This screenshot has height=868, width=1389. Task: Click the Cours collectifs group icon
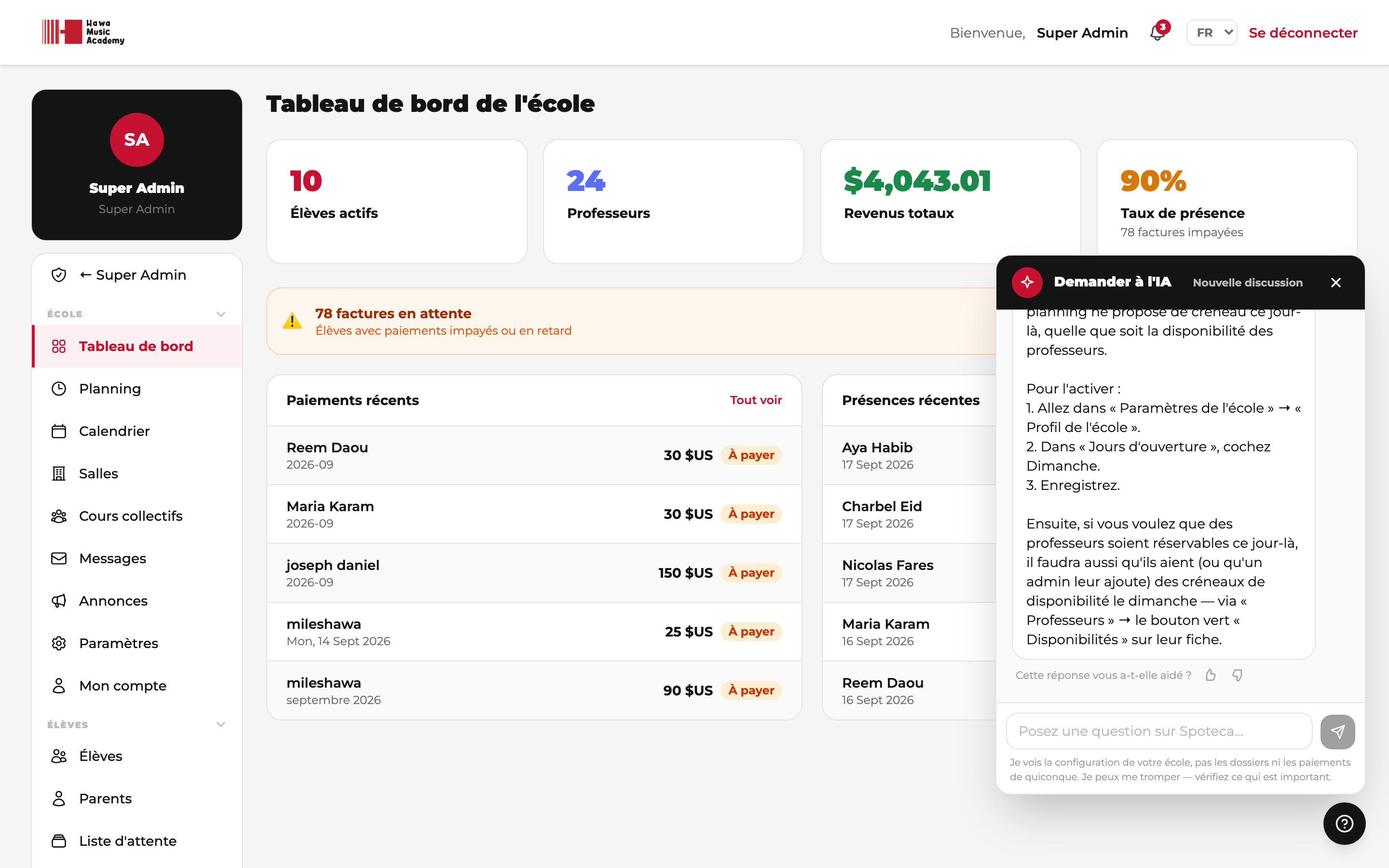point(58,516)
